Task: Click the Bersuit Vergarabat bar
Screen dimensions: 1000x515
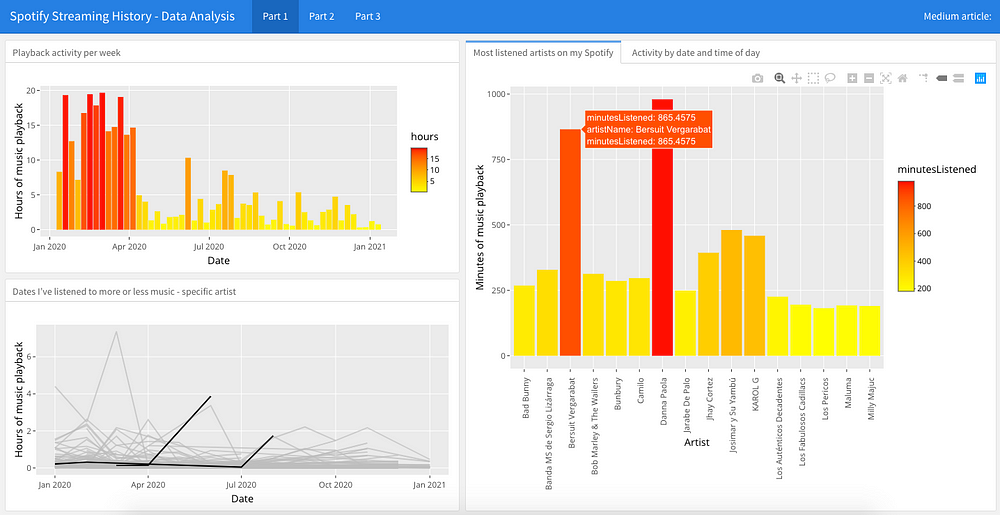Action: point(570,242)
